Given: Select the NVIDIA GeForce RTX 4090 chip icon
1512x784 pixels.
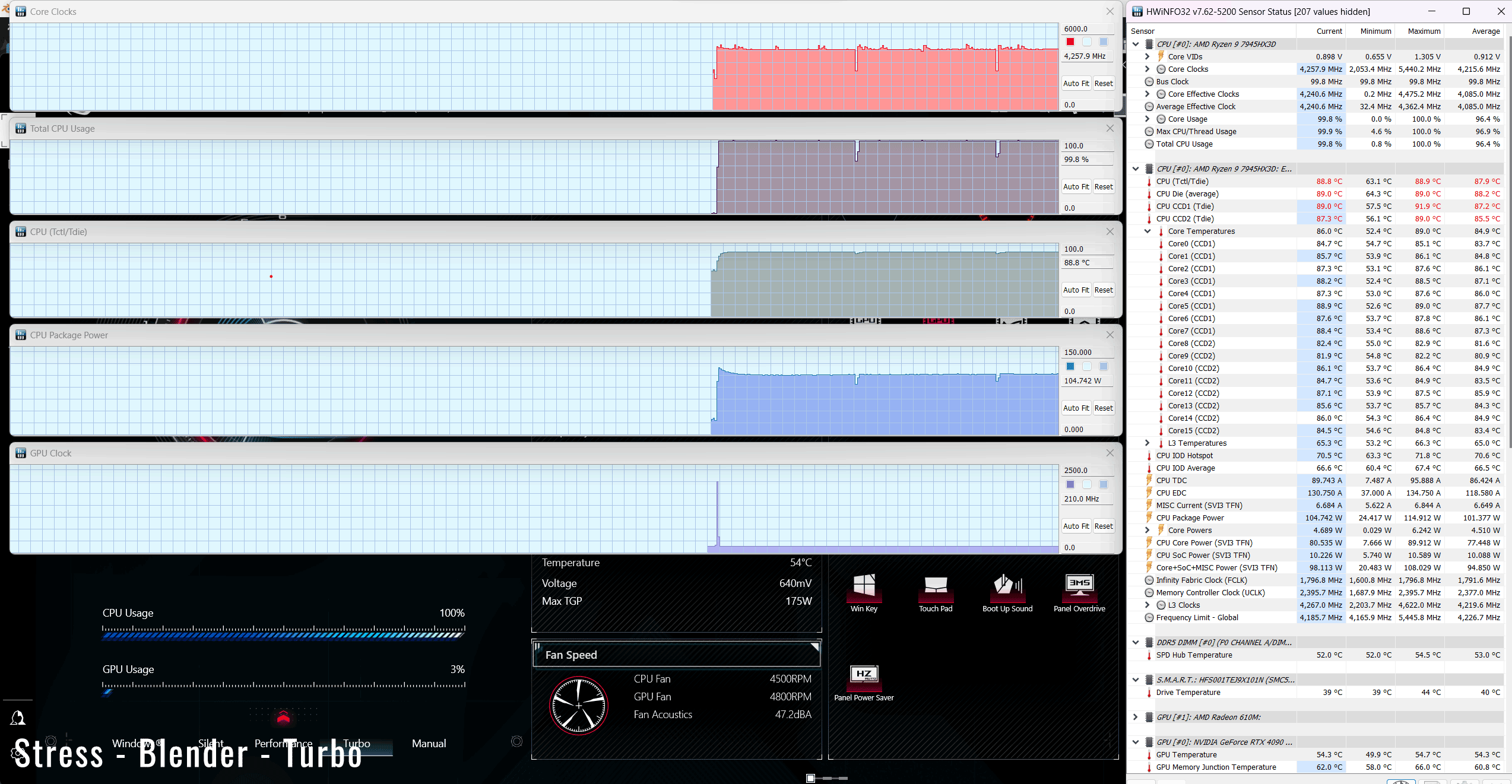Looking at the screenshot, I should click(x=1149, y=742).
